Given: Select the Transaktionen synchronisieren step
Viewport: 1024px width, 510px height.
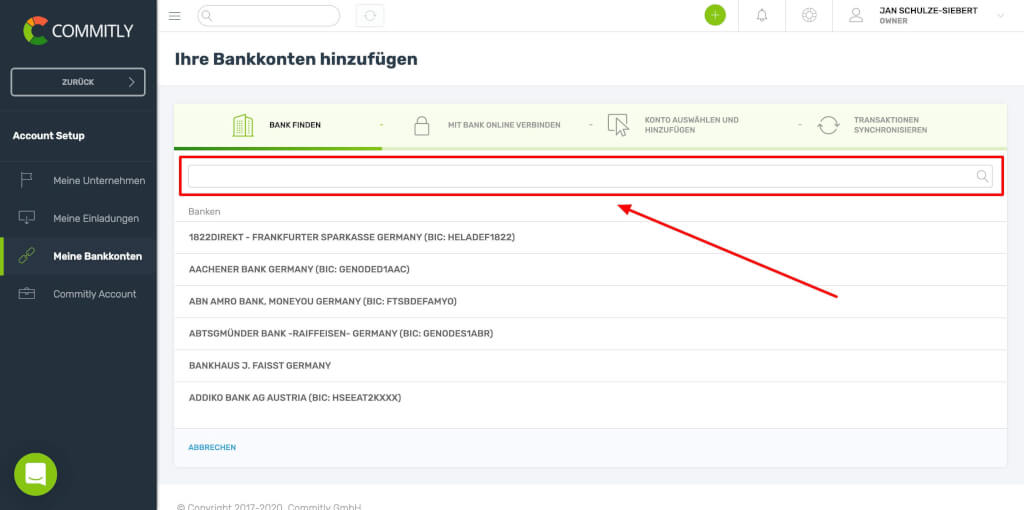Looking at the screenshot, I should tap(873, 125).
